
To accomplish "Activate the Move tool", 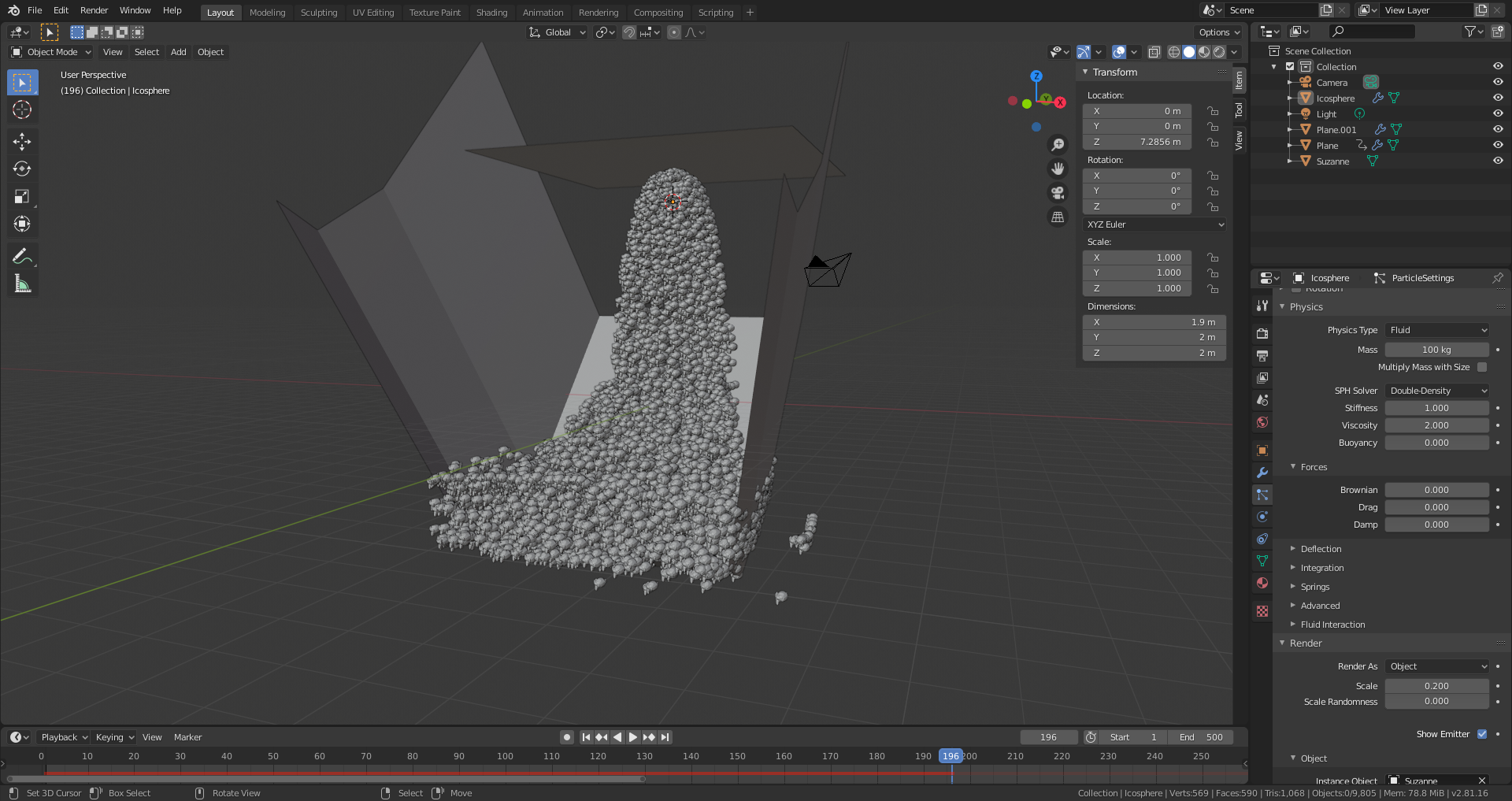I will coord(22,142).
